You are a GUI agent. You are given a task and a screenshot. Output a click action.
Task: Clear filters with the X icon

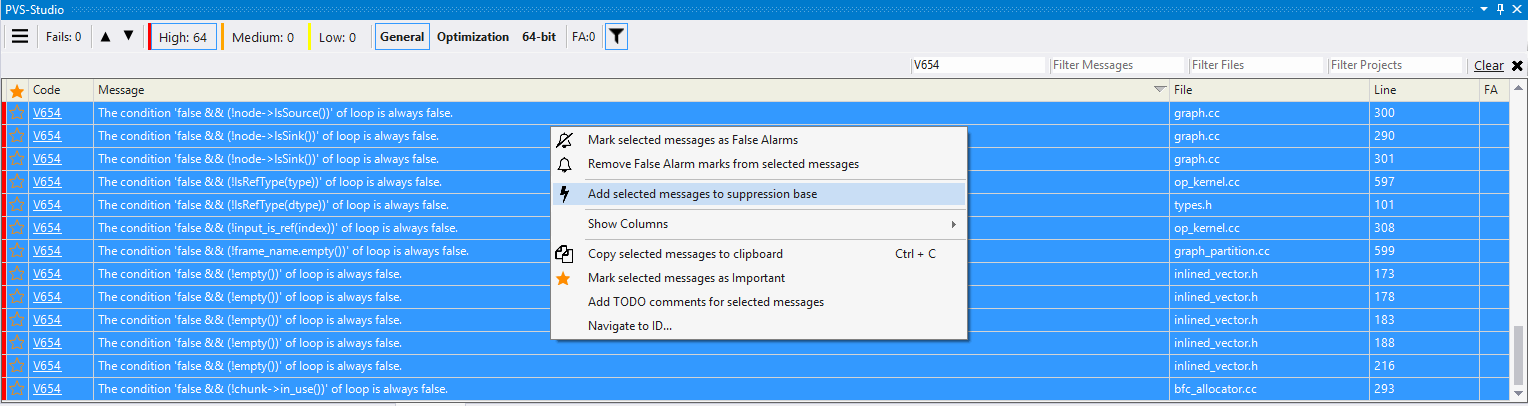coord(1517,66)
